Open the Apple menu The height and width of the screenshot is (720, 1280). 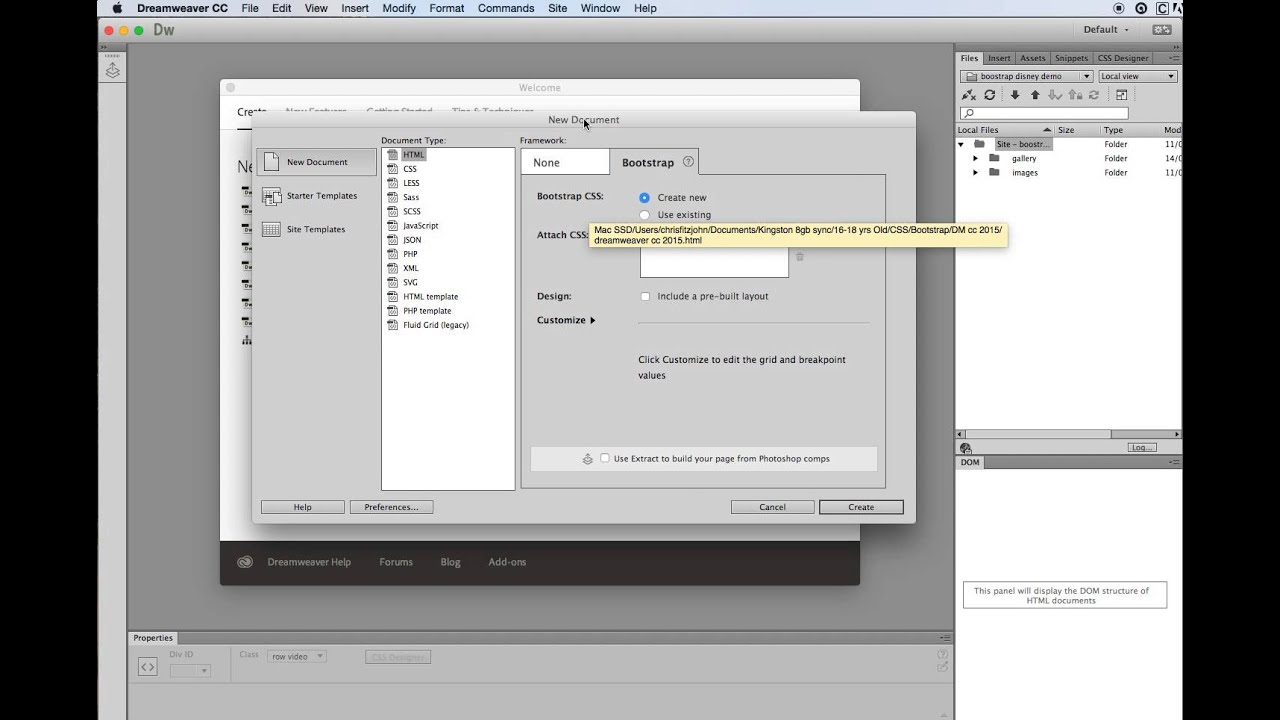click(117, 8)
